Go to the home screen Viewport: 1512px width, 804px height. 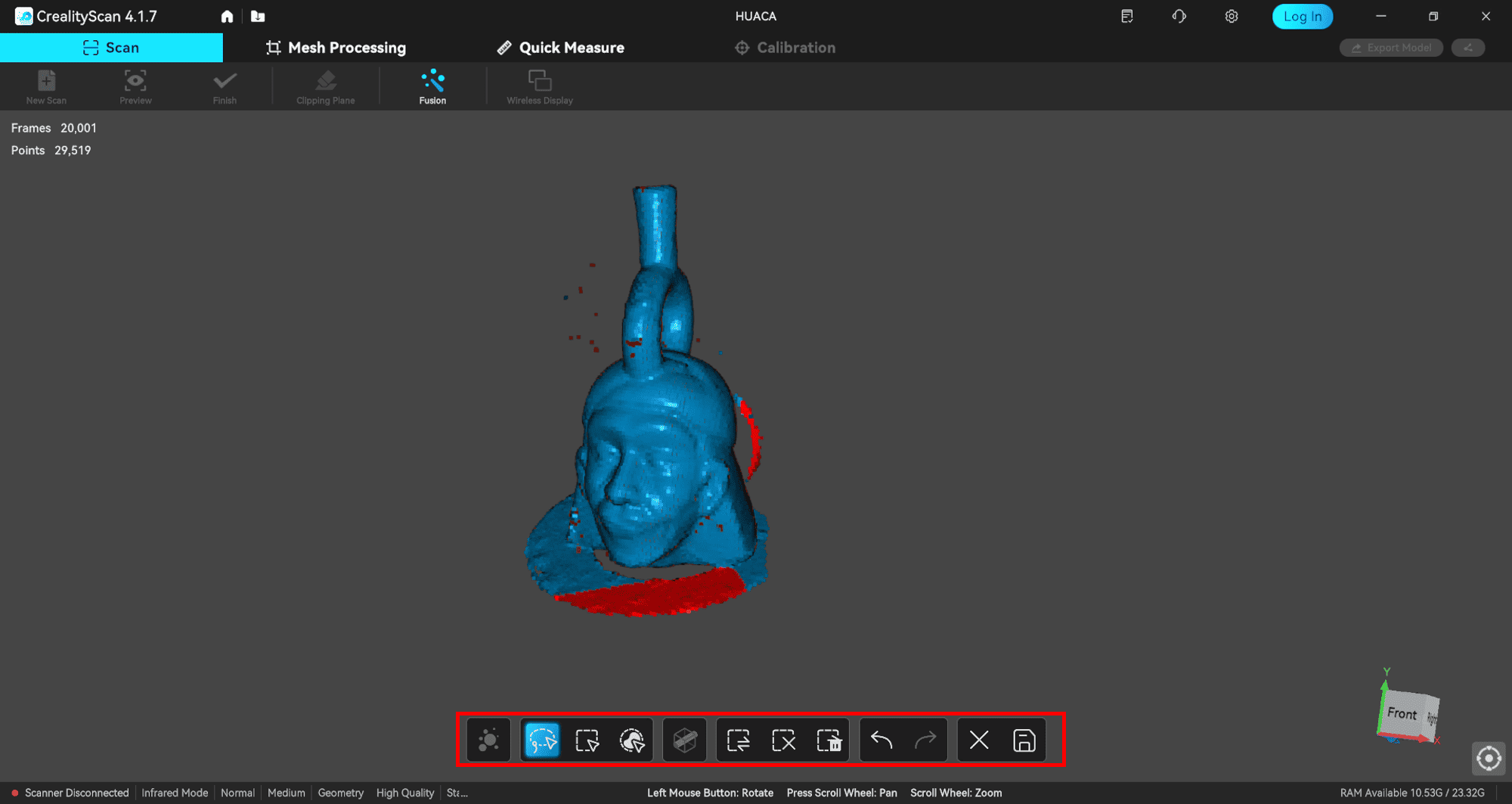pos(227,16)
